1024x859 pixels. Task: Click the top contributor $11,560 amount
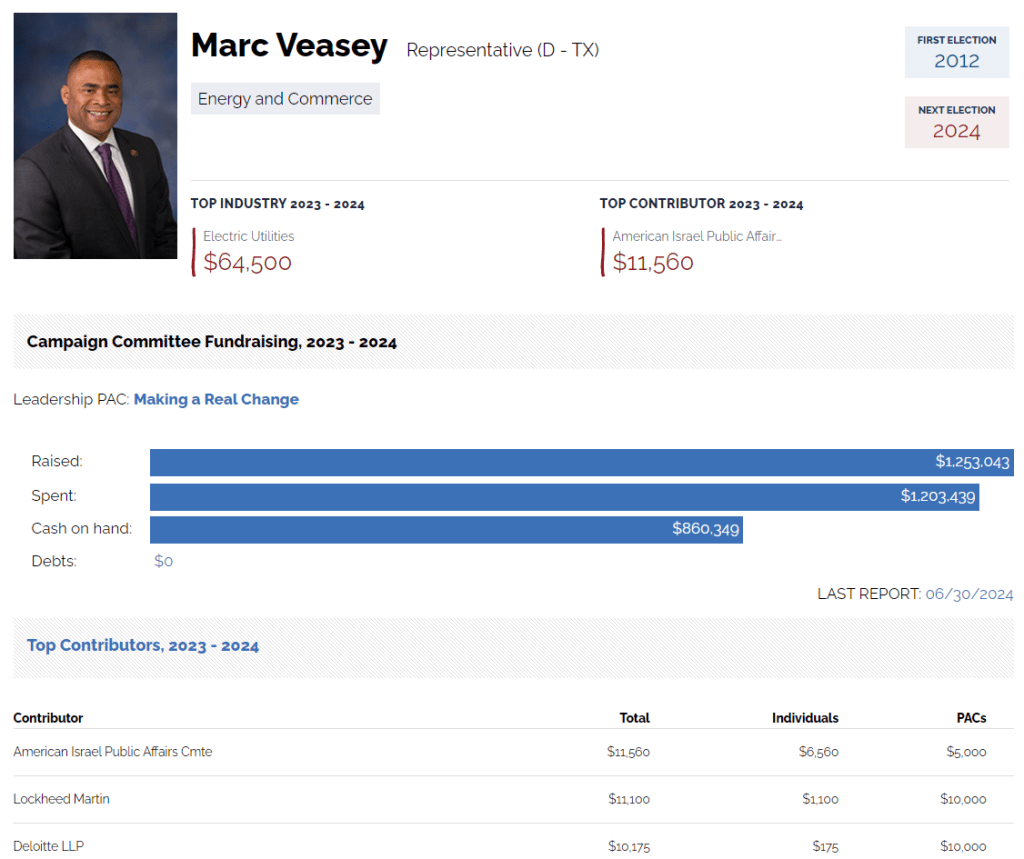click(653, 263)
